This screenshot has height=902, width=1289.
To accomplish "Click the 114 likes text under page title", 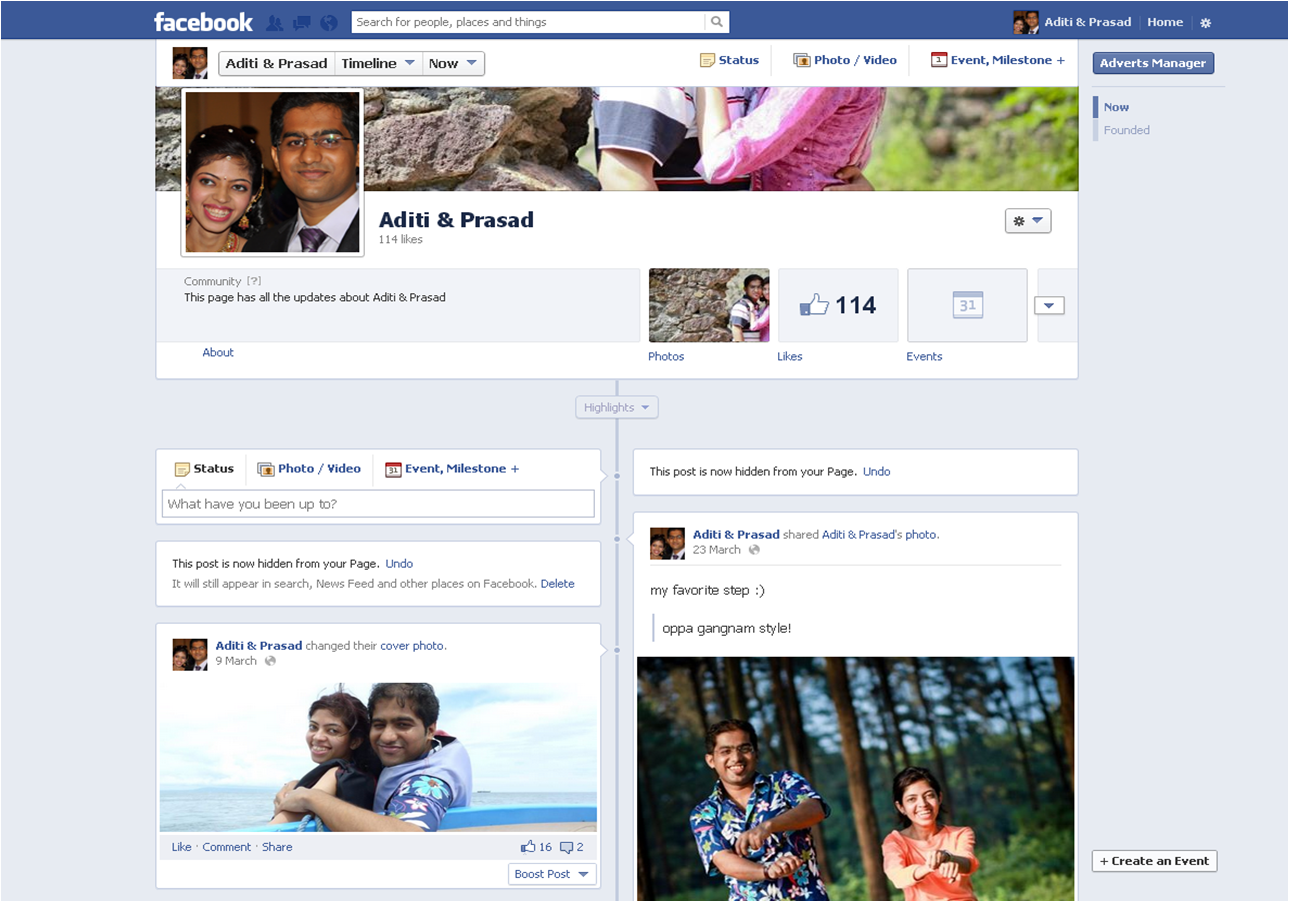I will click(x=400, y=240).
